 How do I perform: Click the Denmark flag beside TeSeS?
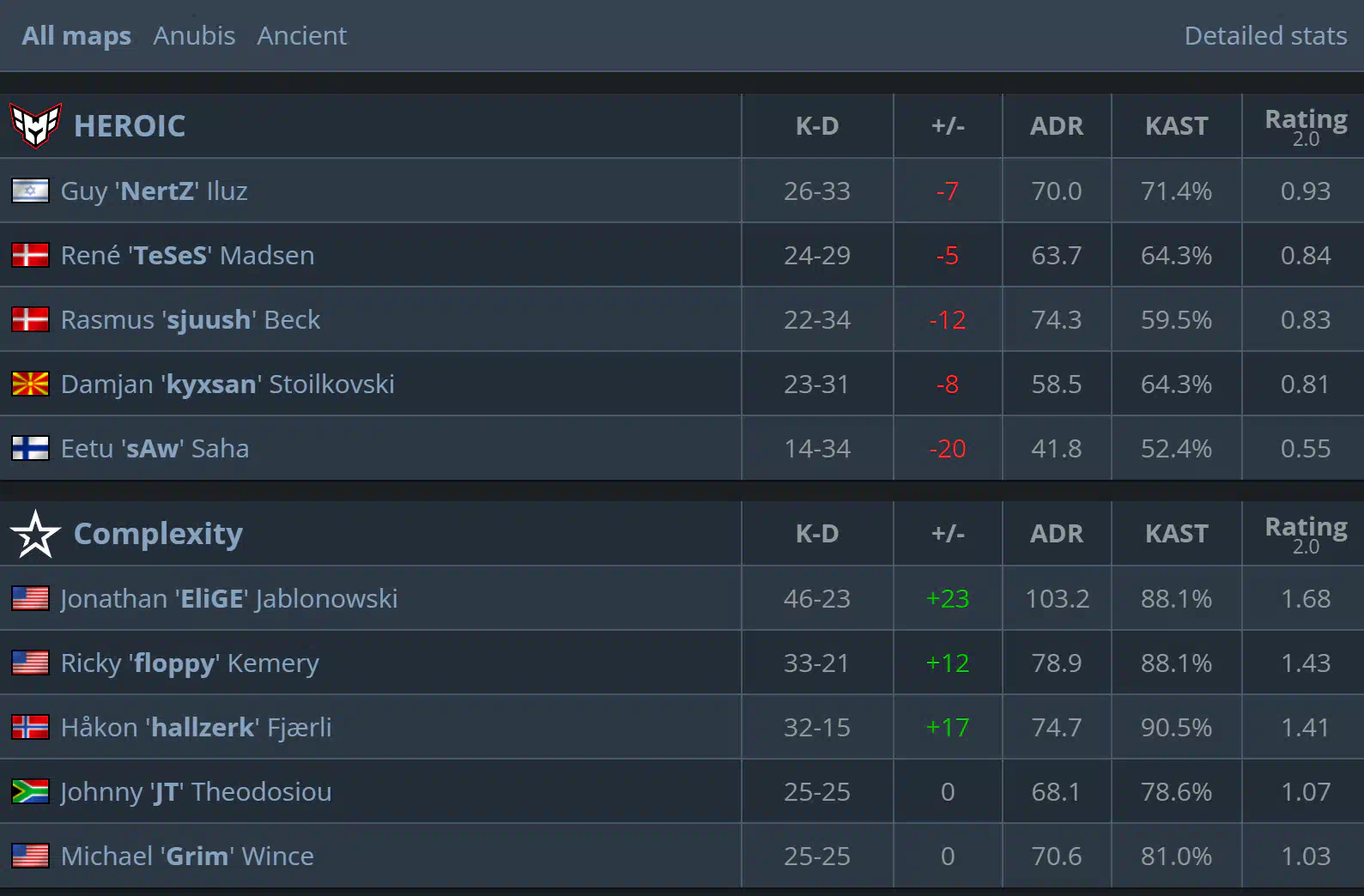tap(30, 255)
